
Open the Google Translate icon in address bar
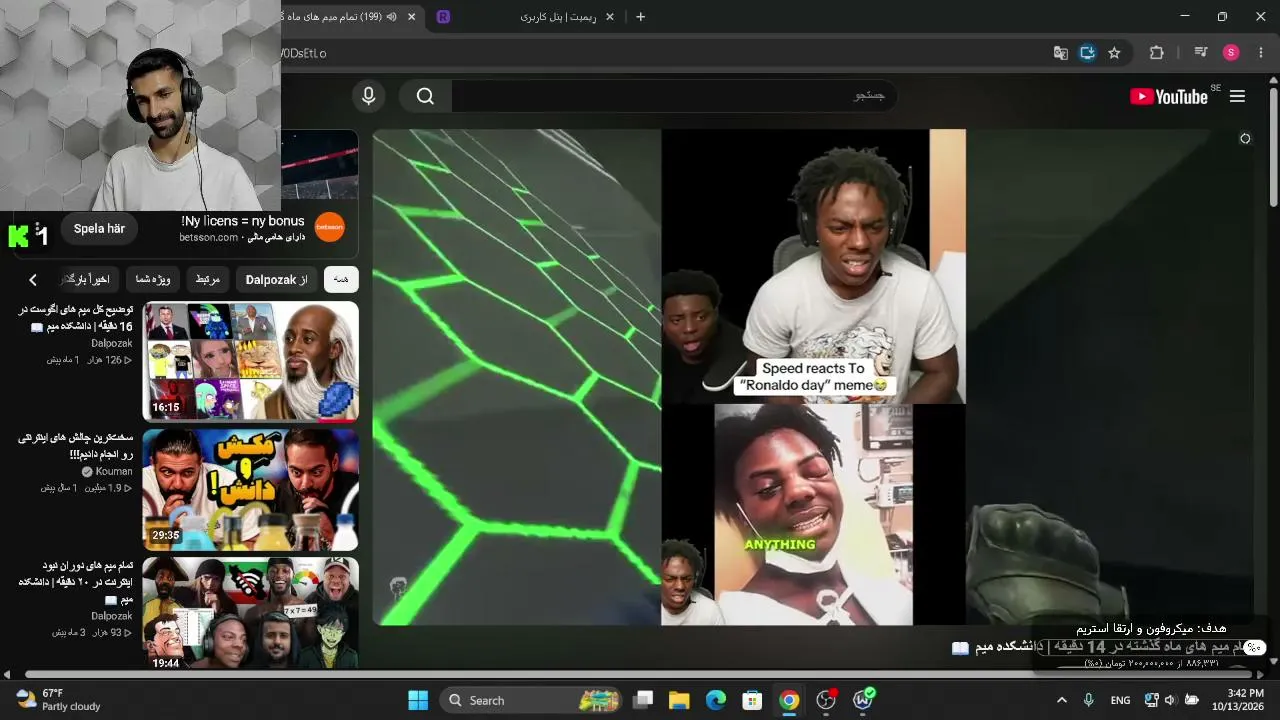coord(1061,53)
